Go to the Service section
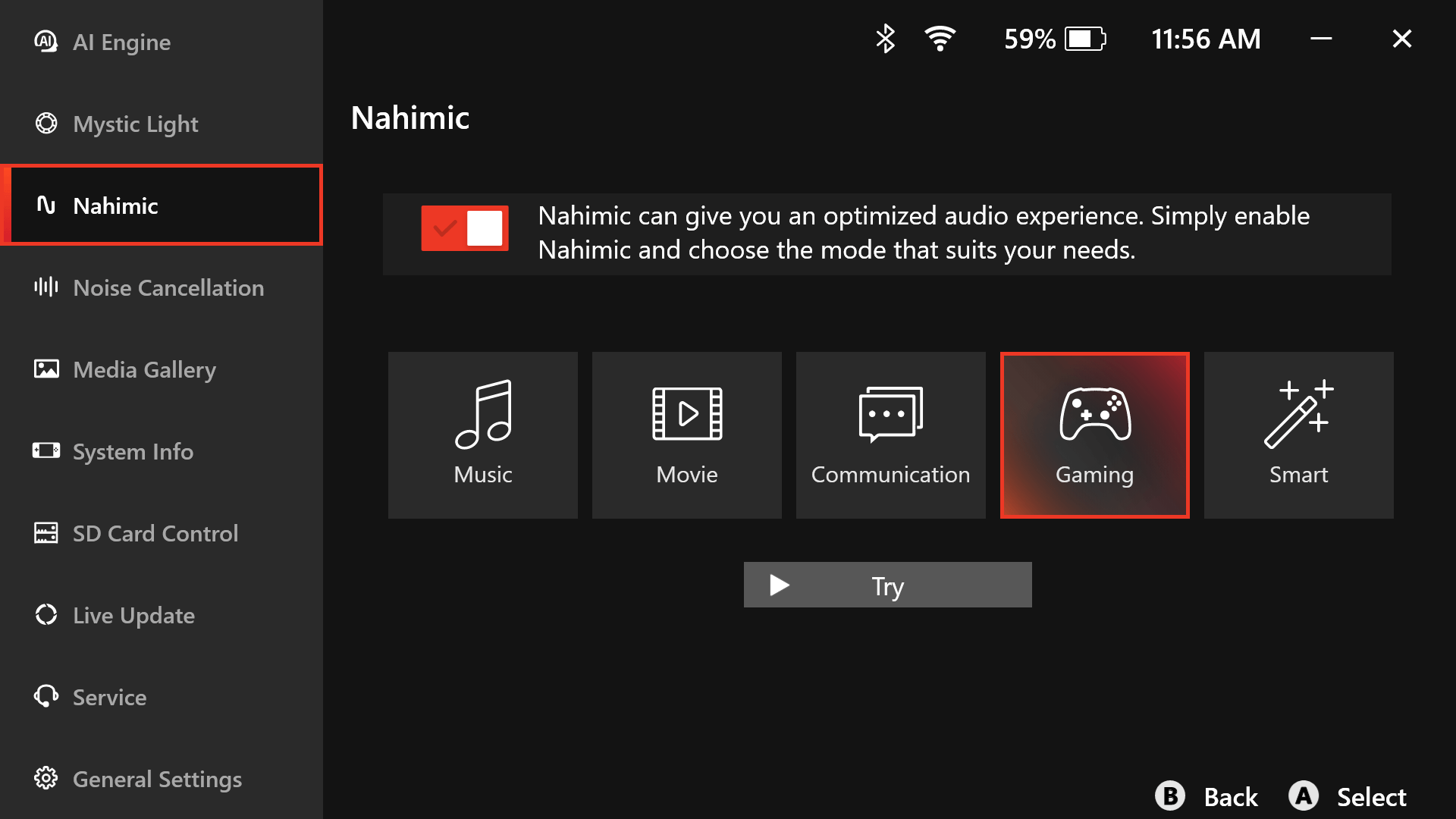Screen dimensions: 1456x819 162,697
